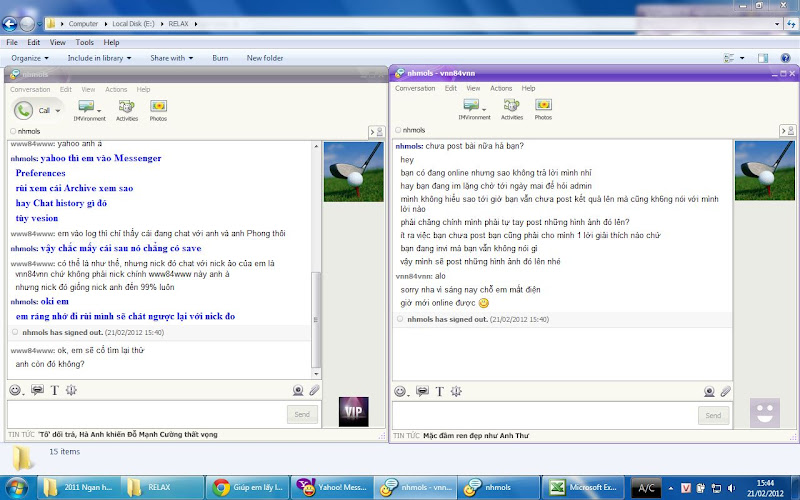Click volume speaker in system tray
The width and height of the screenshot is (800, 500).
click(731, 488)
